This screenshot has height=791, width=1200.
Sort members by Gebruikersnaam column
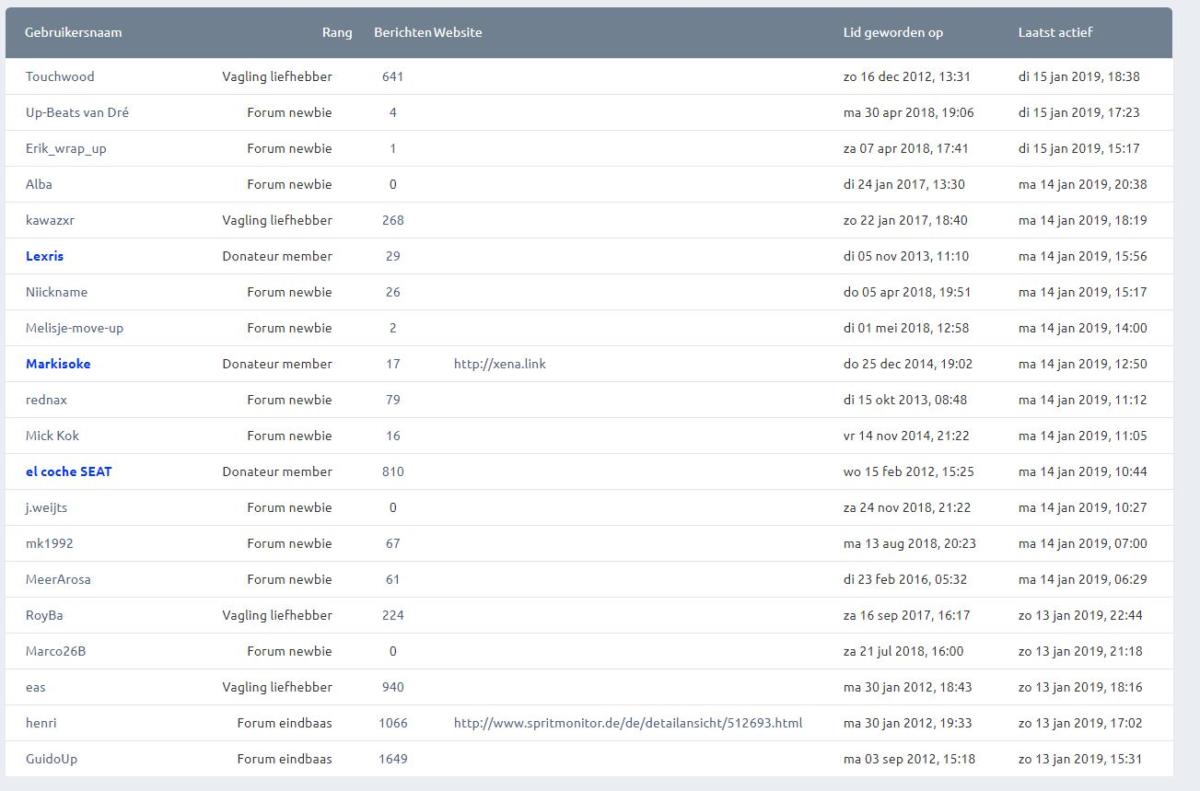pos(66,33)
